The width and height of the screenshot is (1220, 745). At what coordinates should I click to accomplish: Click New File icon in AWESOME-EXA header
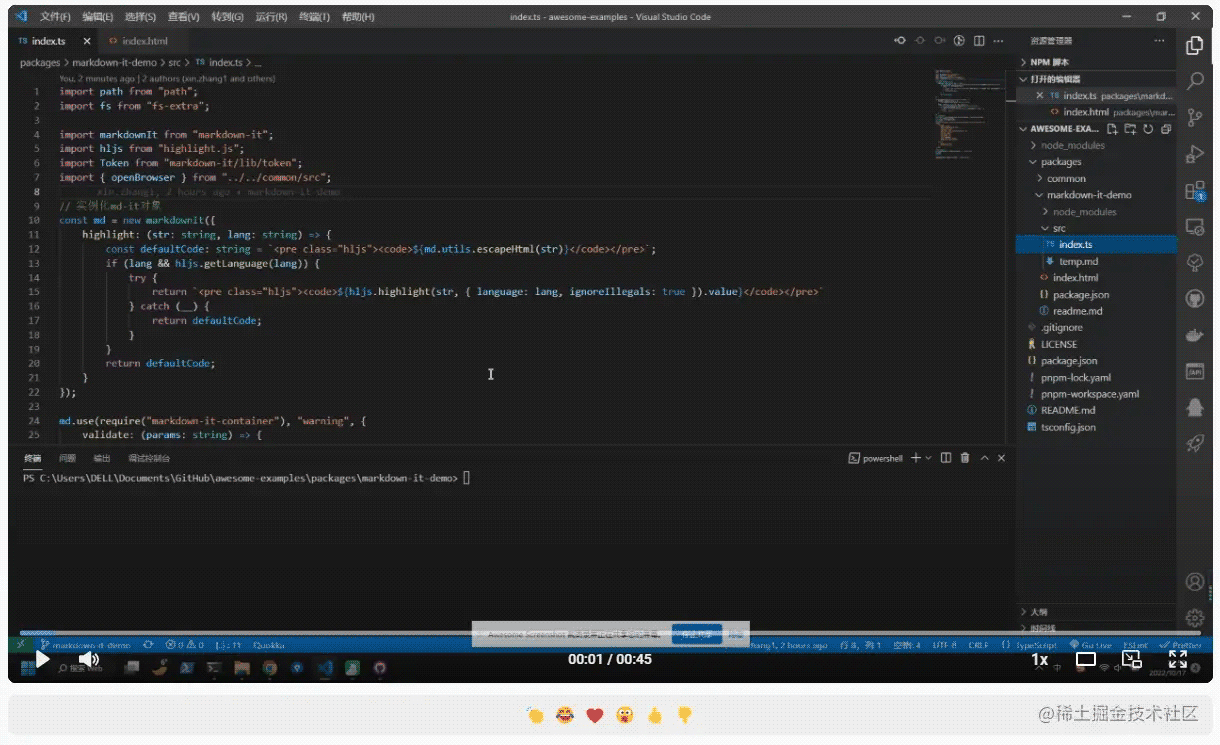[1113, 129]
